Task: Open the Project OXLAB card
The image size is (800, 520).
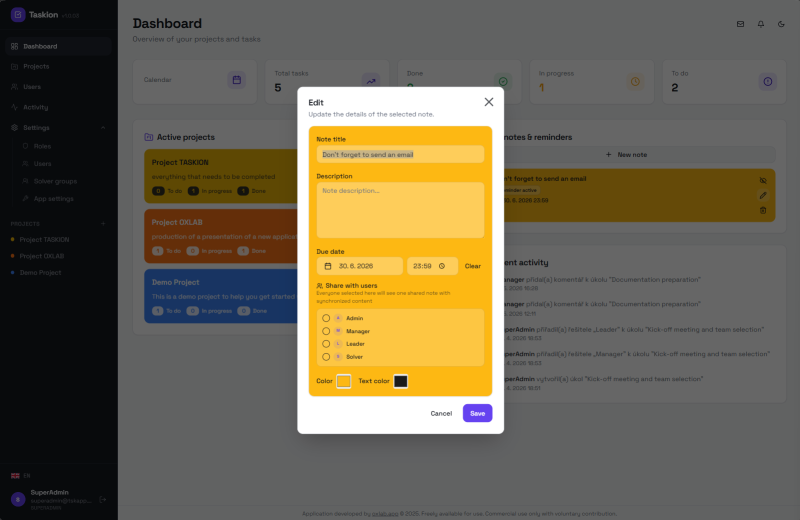Action: [221, 236]
